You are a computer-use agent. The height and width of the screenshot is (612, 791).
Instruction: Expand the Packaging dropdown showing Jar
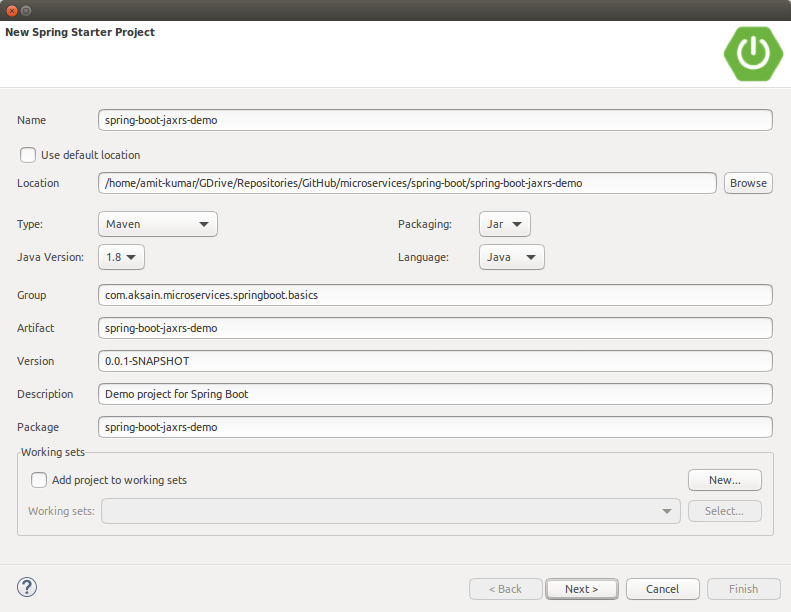(x=504, y=225)
